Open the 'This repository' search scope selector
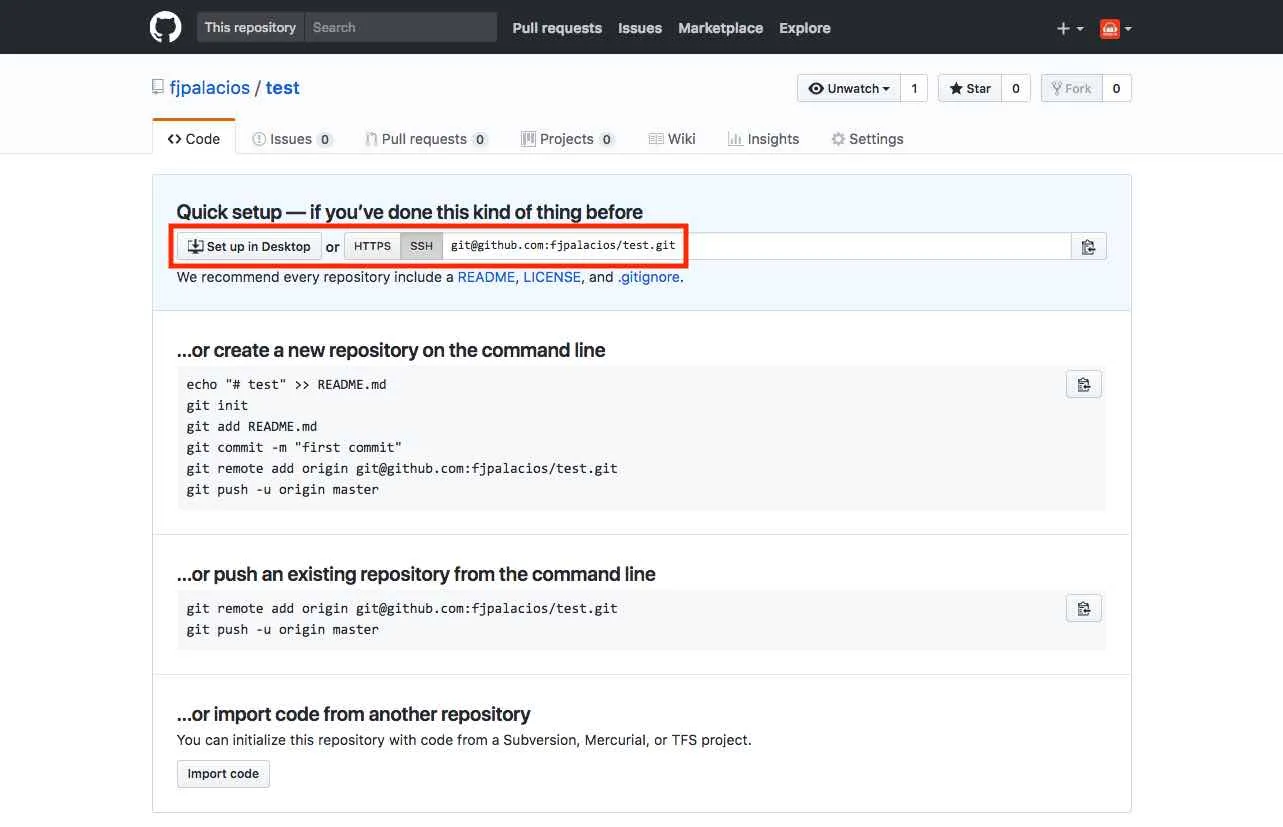The image size is (1283, 827). [250, 27]
